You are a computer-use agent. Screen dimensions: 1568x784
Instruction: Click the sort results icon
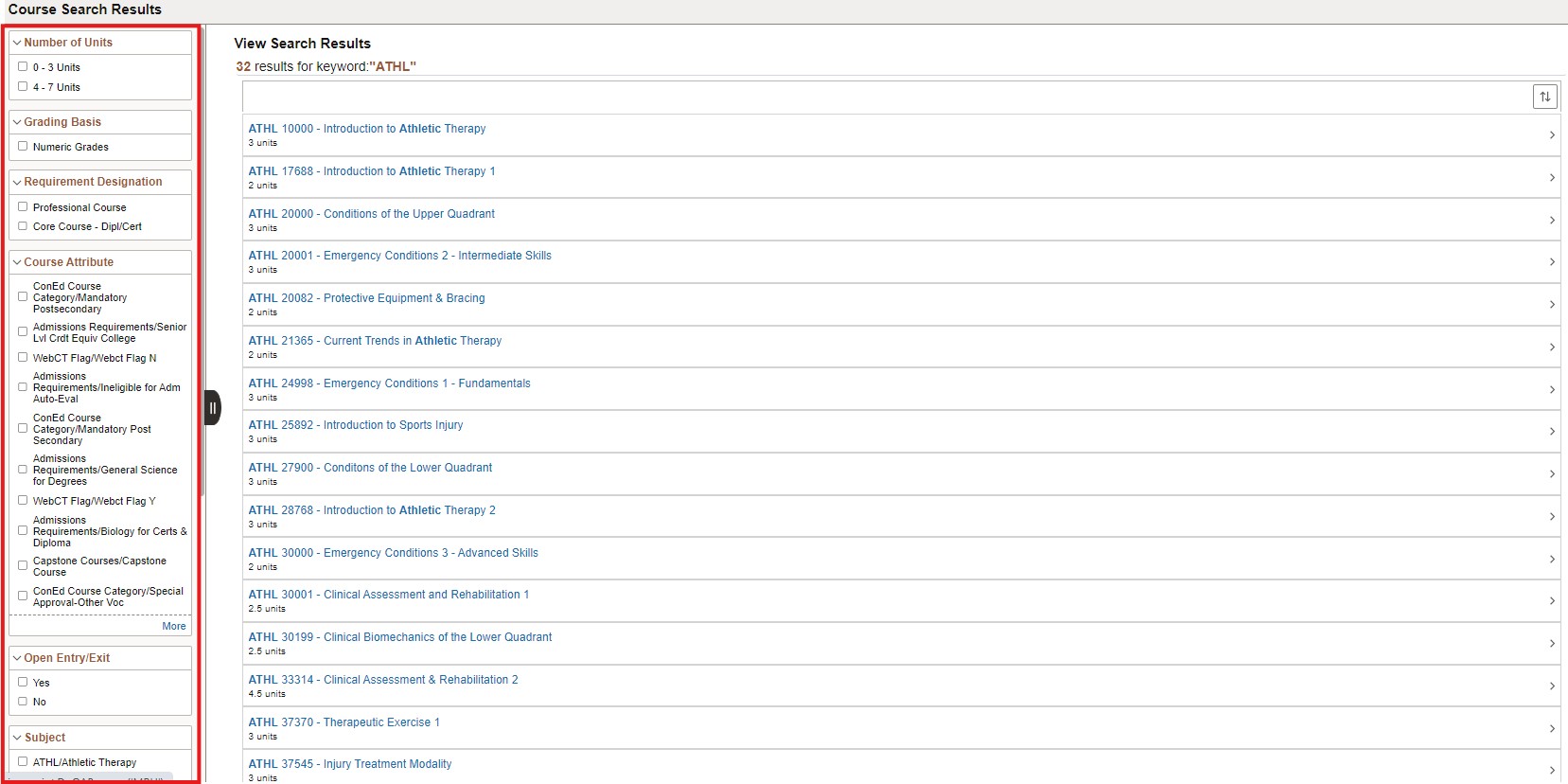tap(1544, 97)
